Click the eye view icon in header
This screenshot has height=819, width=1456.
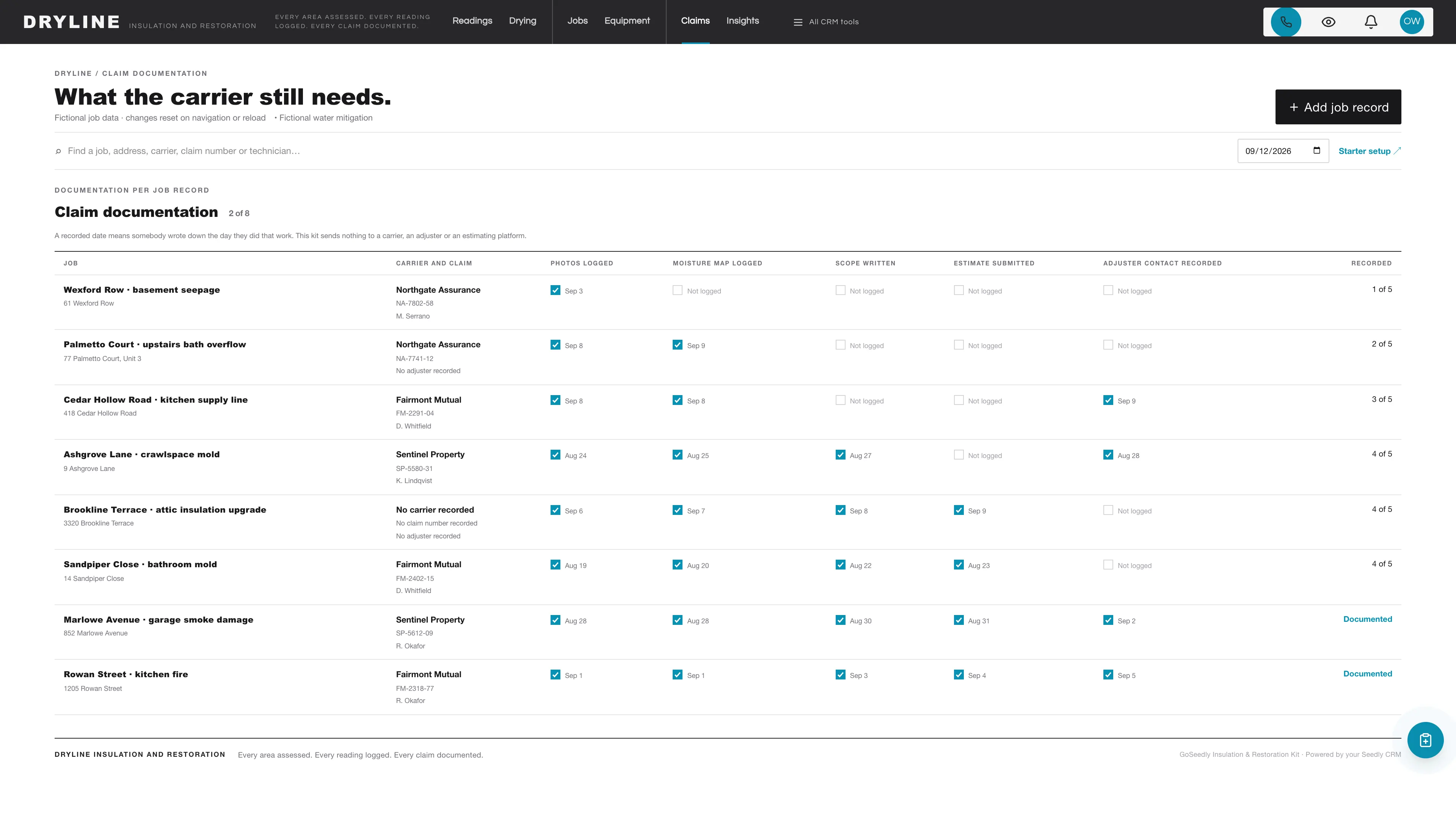point(1328,22)
